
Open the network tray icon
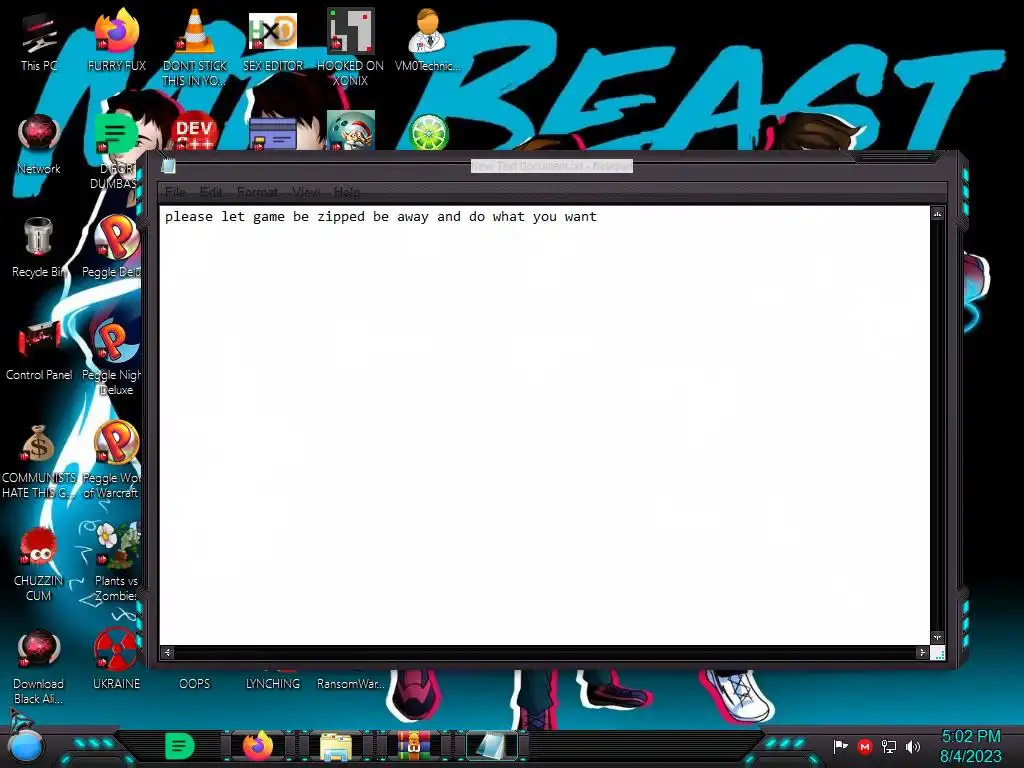pos(889,746)
